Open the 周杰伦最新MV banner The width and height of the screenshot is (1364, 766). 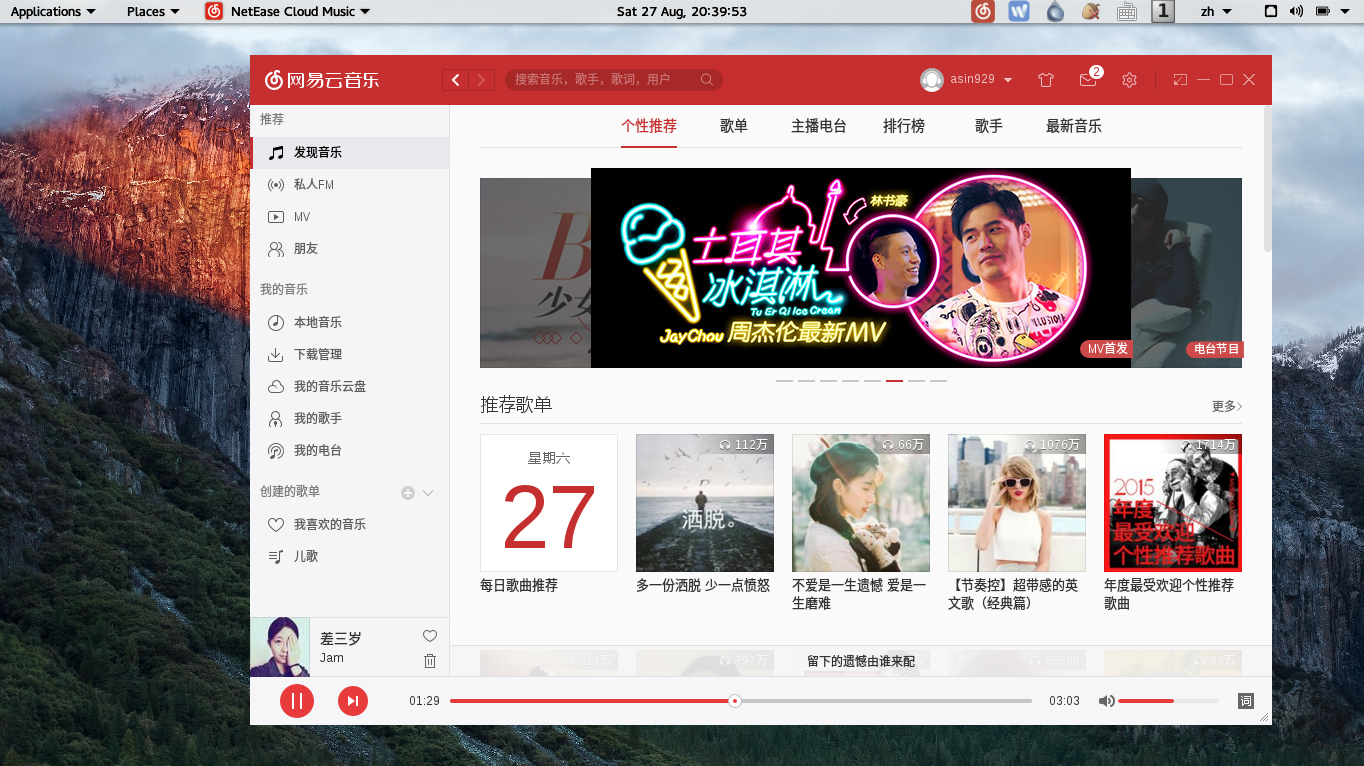861,268
